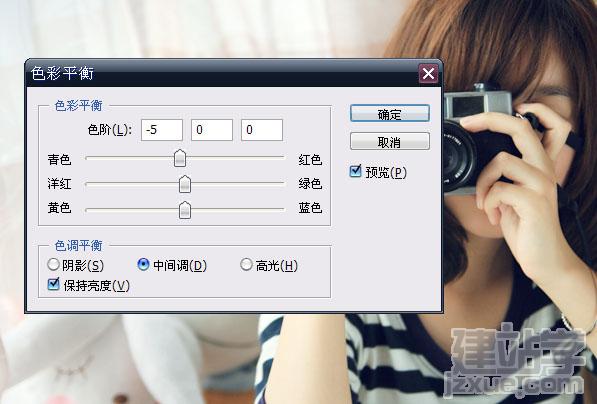Focus the first 色阶 field showing -5
This screenshot has height=404, width=597.
(162, 130)
